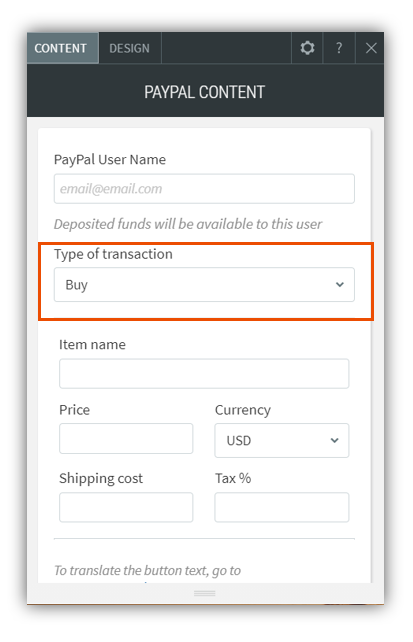Click the Tax % input box
The height and width of the screenshot is (642, 413).
282,507
